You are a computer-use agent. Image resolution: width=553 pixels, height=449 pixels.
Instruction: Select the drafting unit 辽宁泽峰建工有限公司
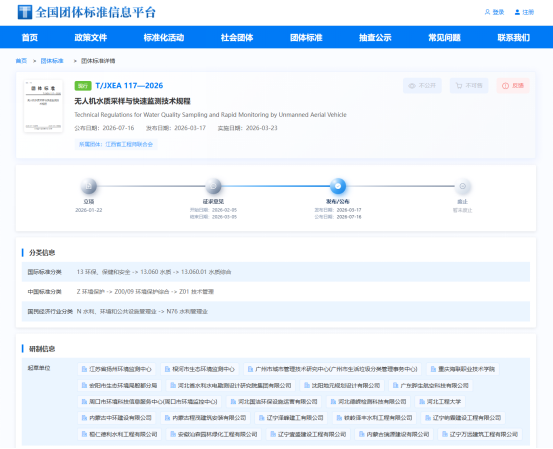pos(291,418)
